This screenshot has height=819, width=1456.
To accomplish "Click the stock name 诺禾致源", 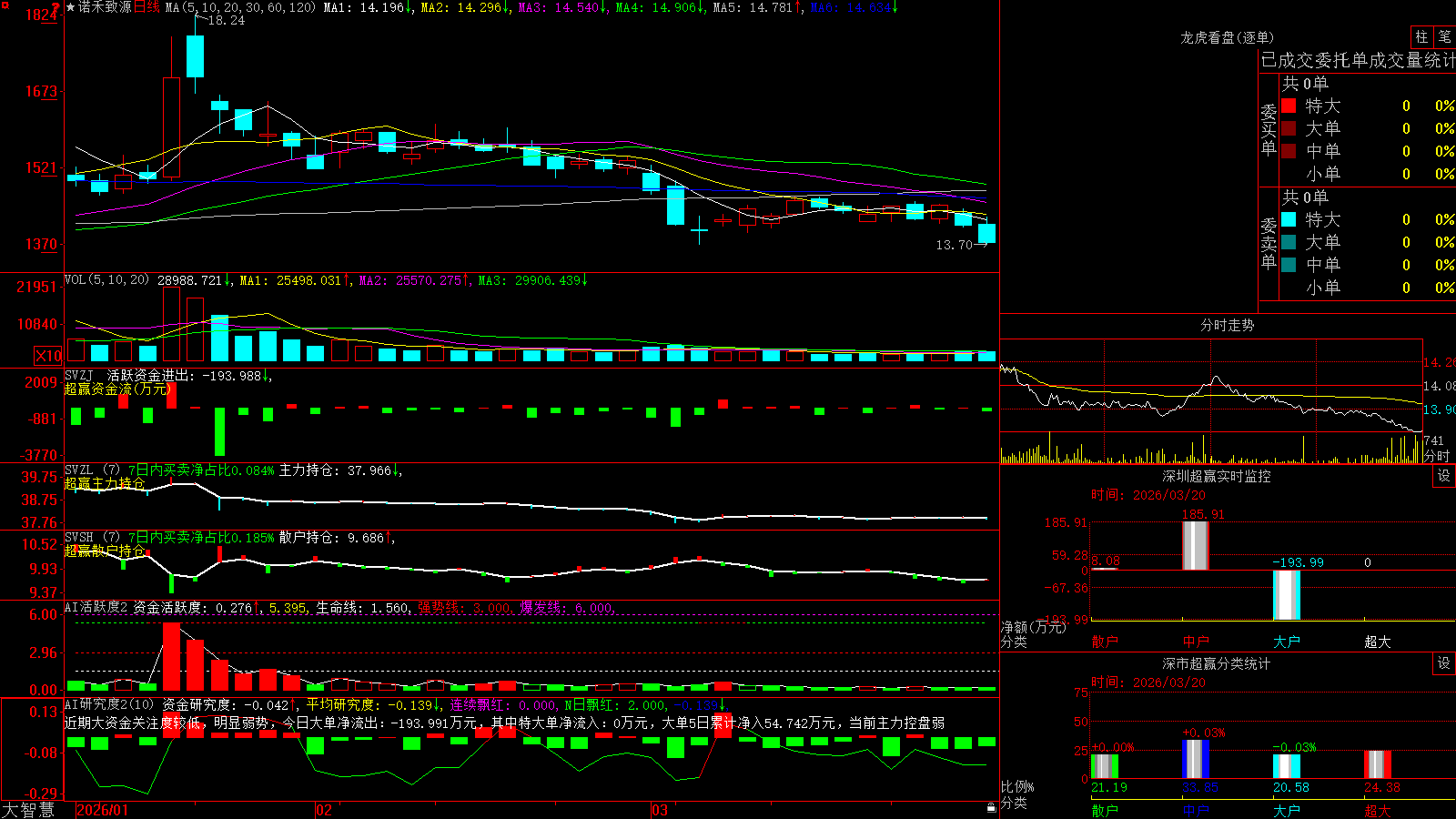I will [x=105, y=7].
